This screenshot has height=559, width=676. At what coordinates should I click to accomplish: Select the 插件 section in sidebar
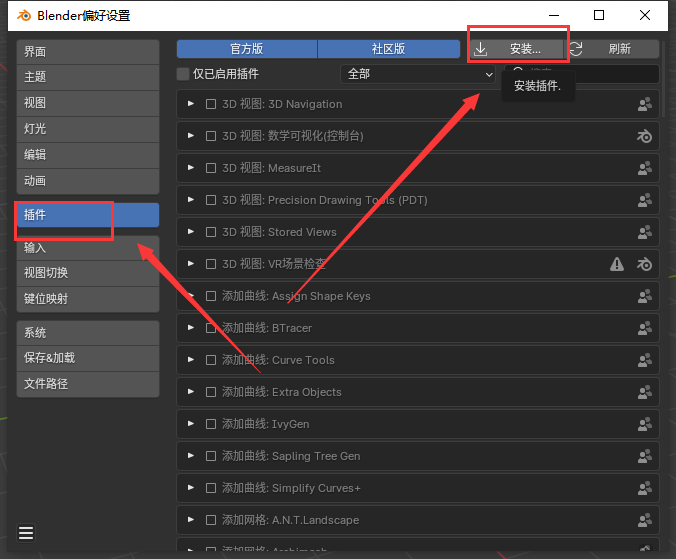tap(88, 215)
